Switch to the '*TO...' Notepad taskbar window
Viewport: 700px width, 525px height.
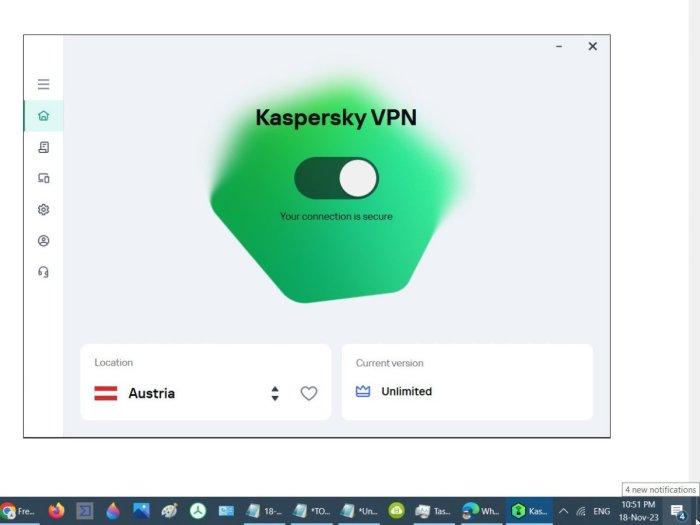tap(312, 511)
